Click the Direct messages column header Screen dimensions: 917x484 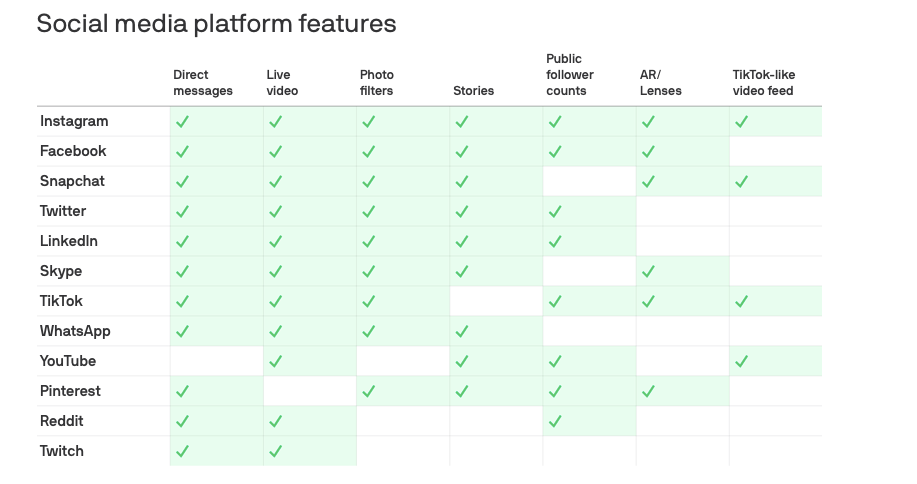[202, 83]
